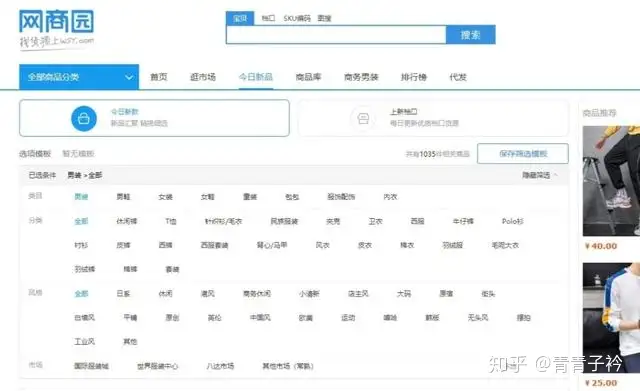640x391 pixels.
Task: Focus the main search input field
Action: pyautogui.click(x=336, y=35)
